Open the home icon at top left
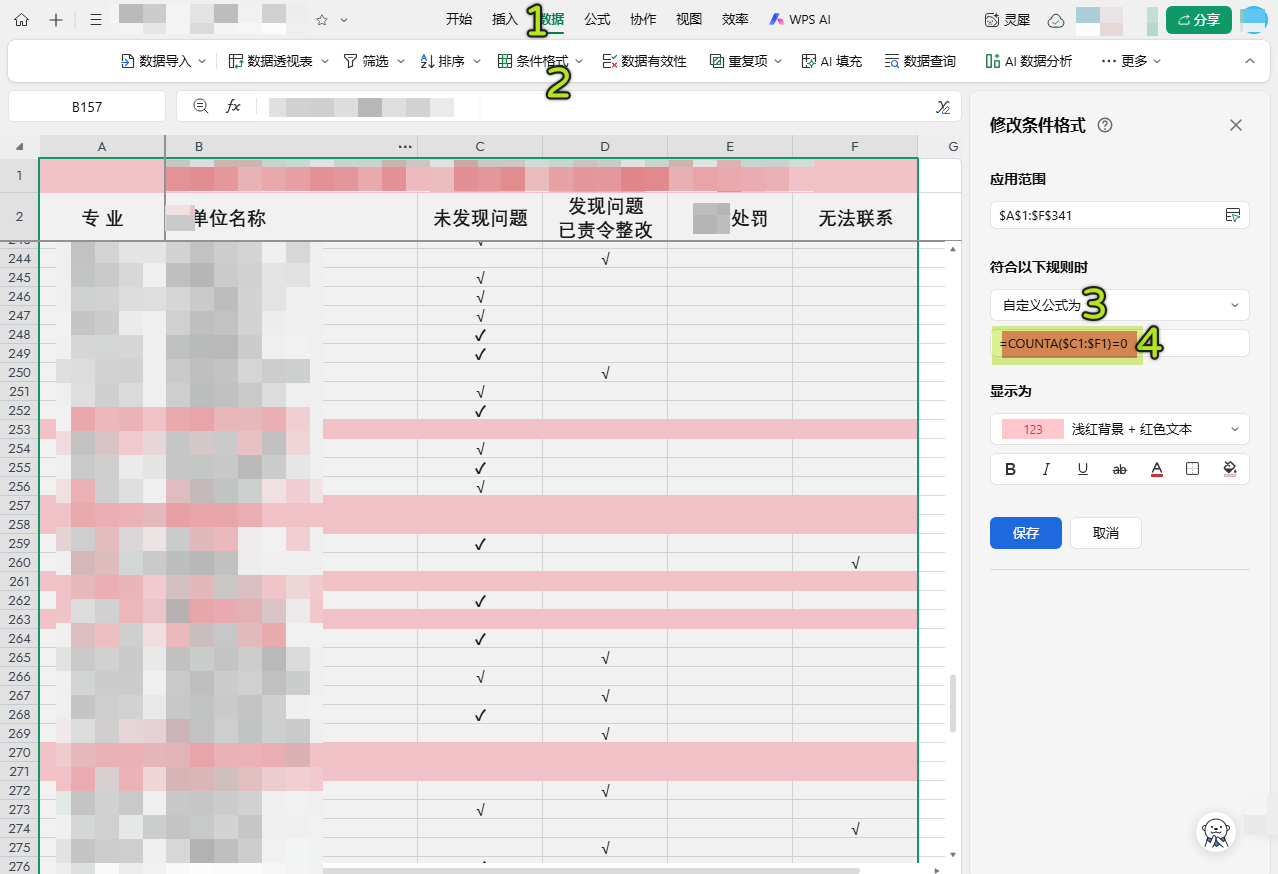 tap(21, 20)
